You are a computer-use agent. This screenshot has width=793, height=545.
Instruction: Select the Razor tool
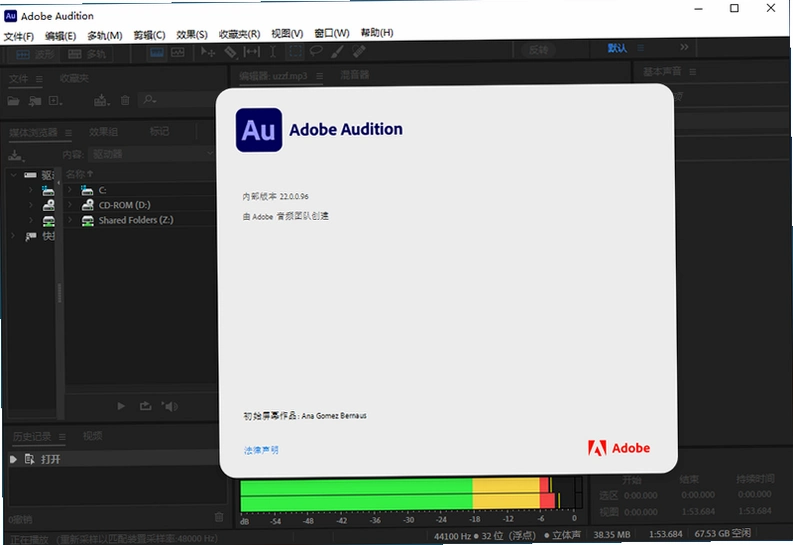[230, 52]
